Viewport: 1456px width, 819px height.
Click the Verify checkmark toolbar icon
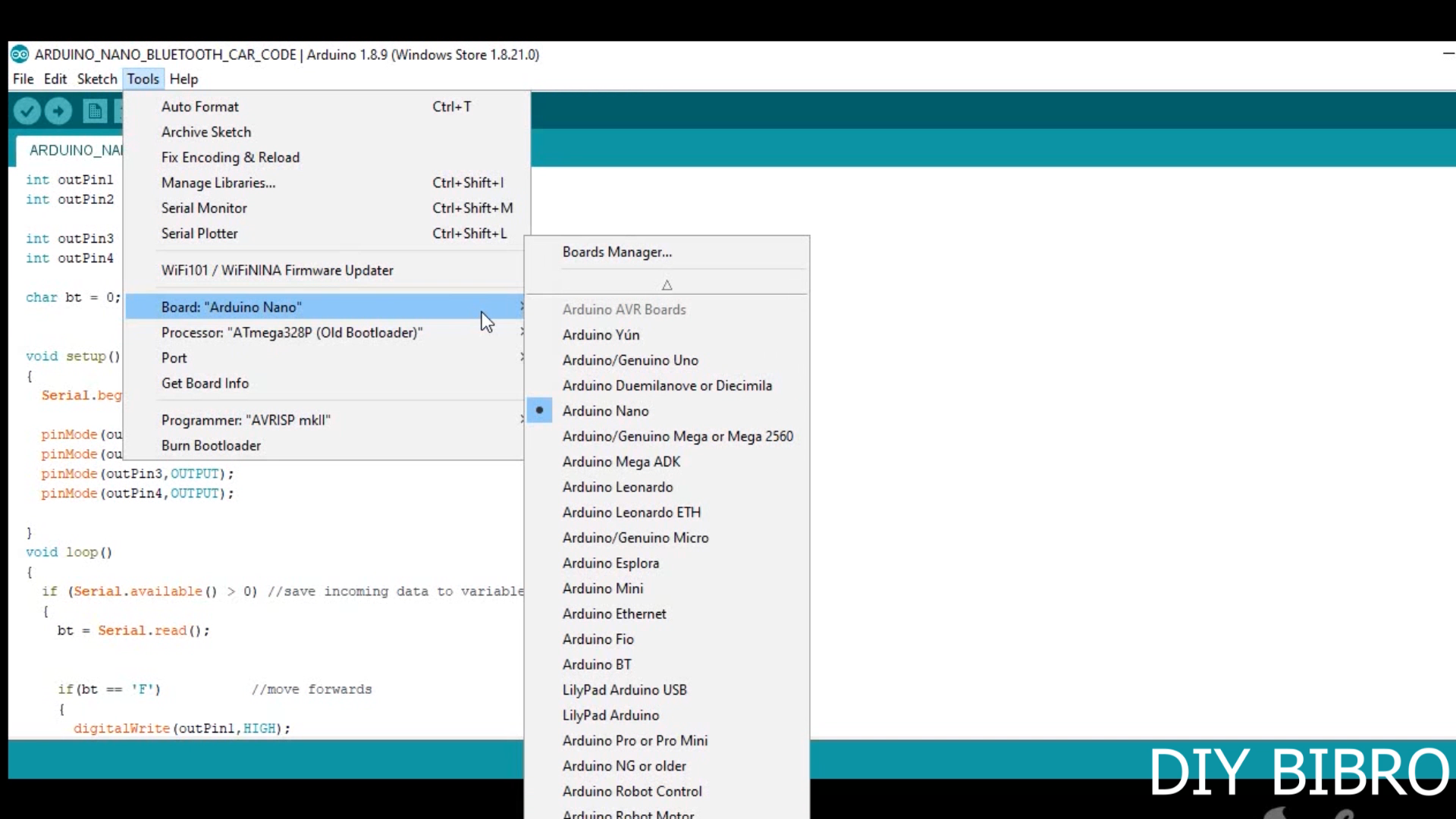coord(27,111)
